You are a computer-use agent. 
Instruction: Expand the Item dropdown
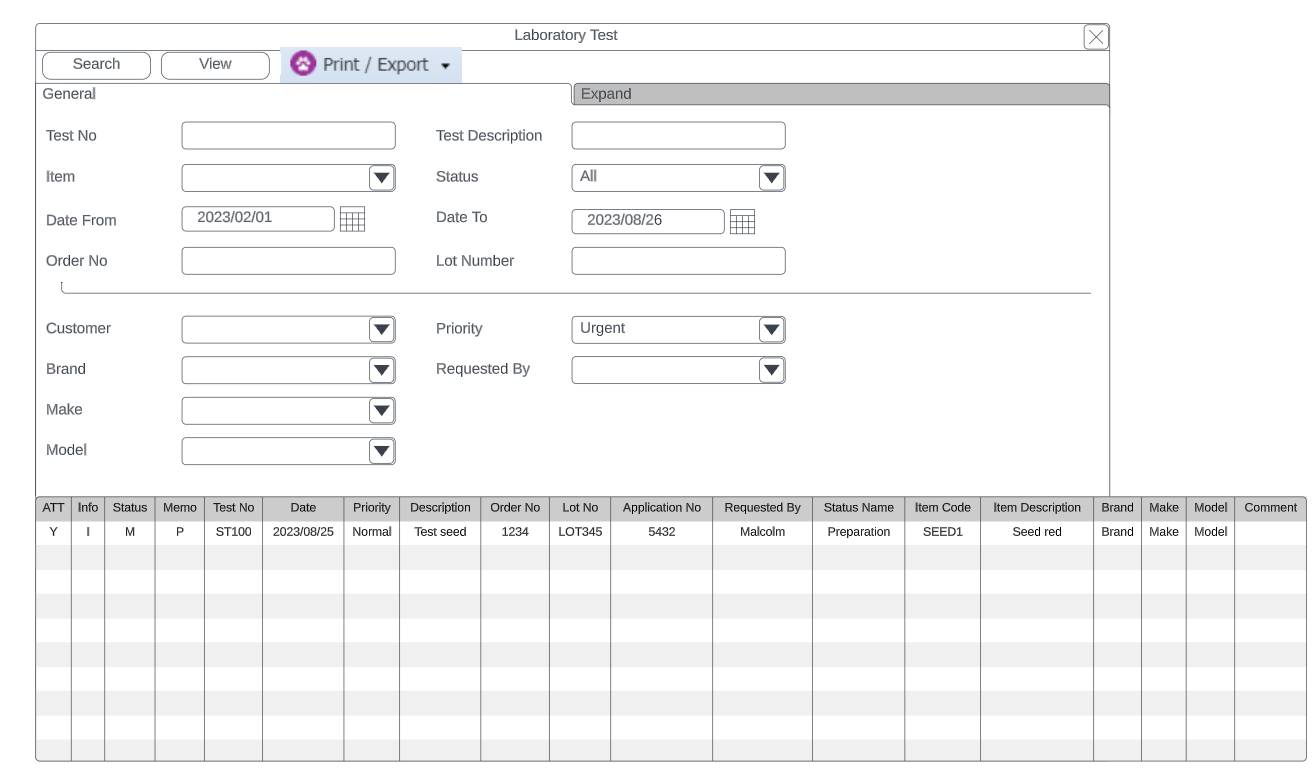(x=381, y=178)
